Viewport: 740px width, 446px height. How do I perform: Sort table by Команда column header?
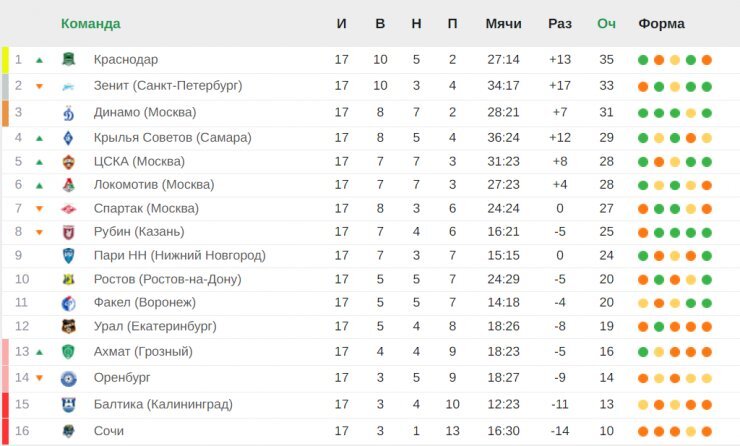click(91, 24)
